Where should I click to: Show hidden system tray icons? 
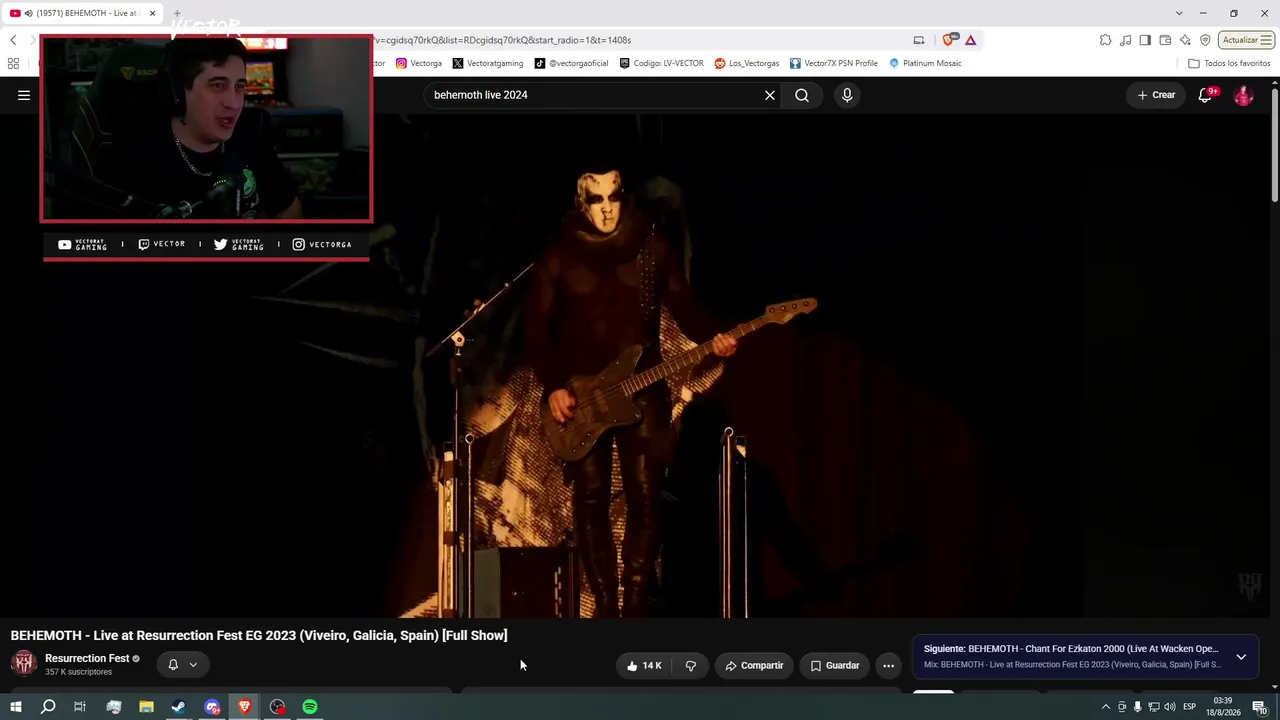point(1106,707)
